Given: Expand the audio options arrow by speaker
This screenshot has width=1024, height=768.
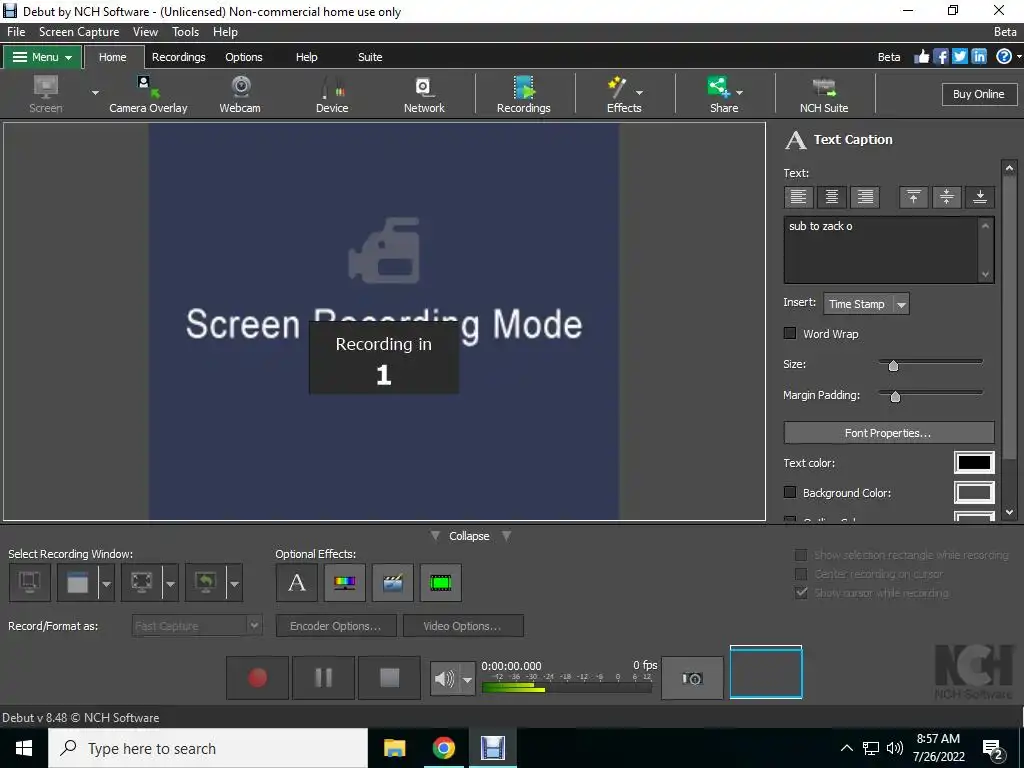Looking at the screenshot, I should tap(467, 679).
